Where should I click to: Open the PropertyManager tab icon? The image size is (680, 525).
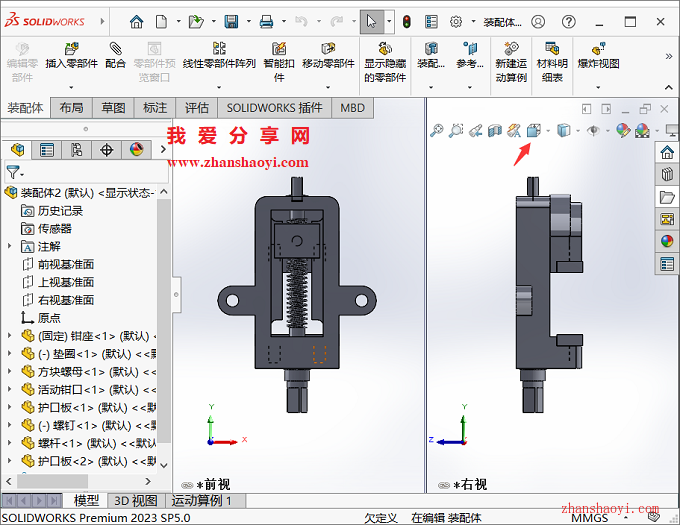pyautogui.click(x=47, y=150)
